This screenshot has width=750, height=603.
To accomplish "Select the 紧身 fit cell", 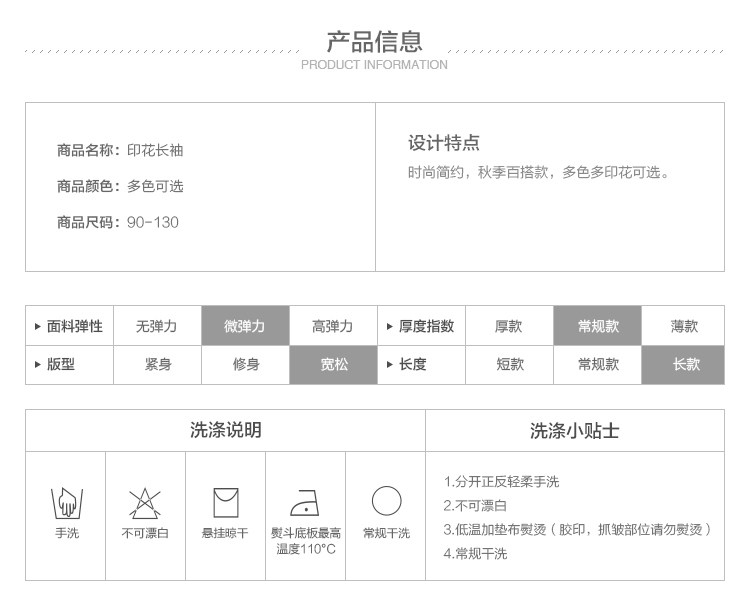I will point(157,365).
